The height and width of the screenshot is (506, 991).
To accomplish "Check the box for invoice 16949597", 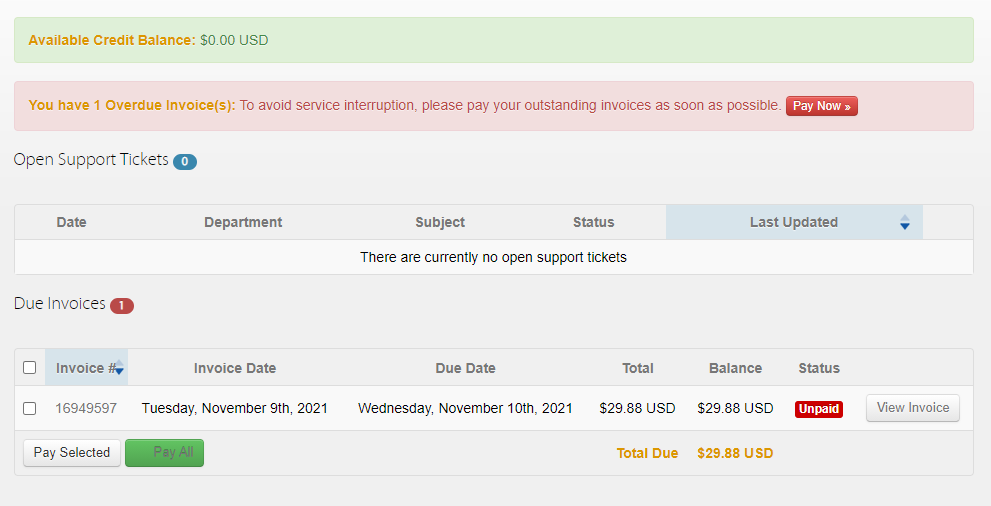I will 30,408.
